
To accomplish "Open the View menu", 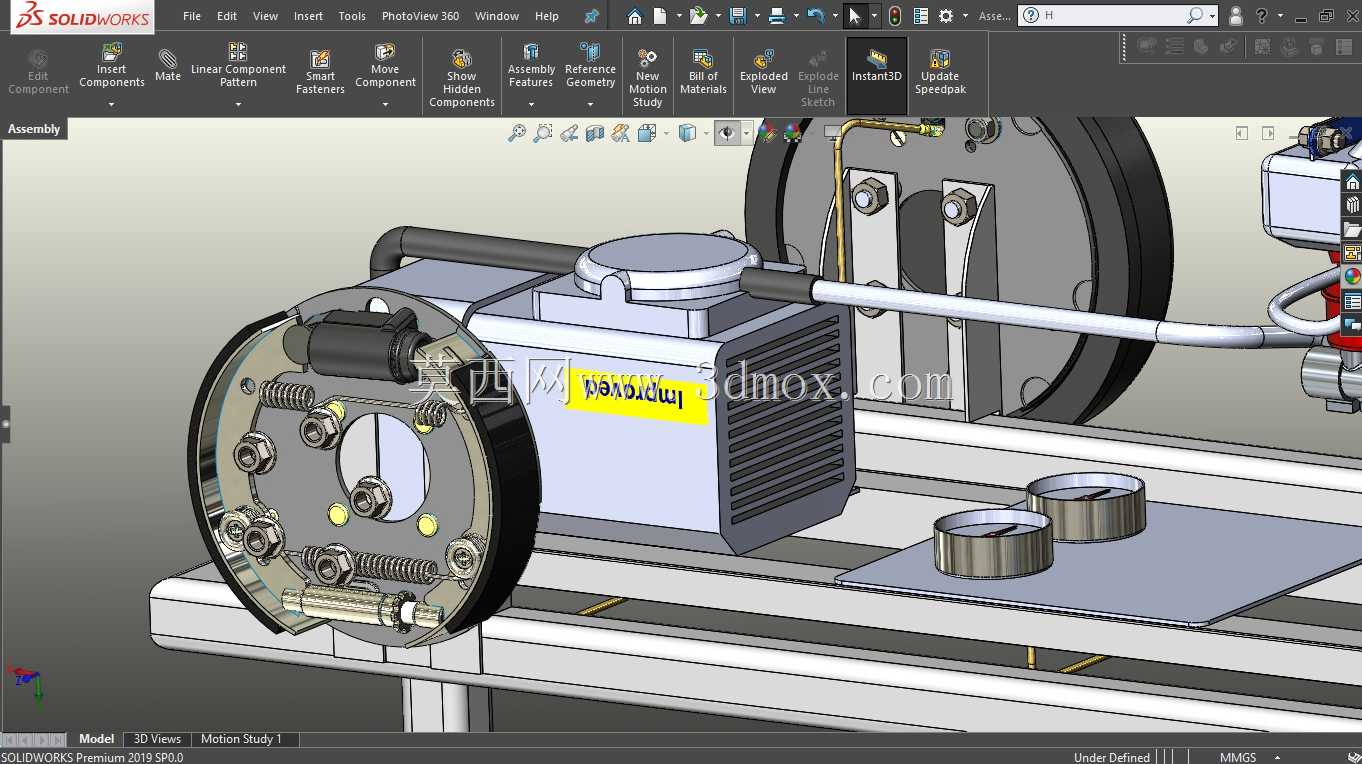I will point(266,16).
